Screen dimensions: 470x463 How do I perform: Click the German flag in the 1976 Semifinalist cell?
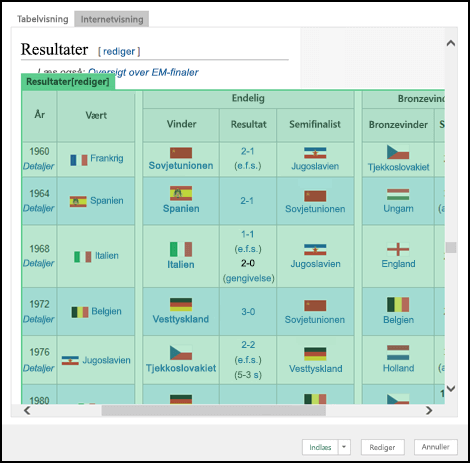click(x=315, y=354)
